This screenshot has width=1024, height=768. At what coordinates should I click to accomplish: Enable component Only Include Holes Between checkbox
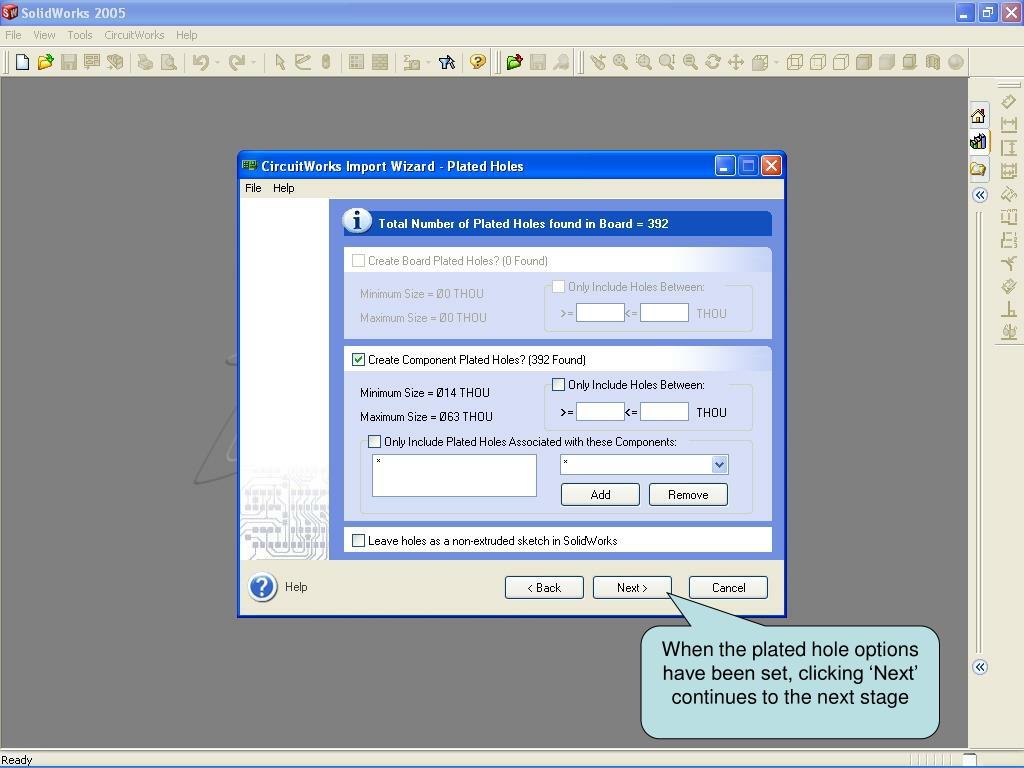[558, 385]
